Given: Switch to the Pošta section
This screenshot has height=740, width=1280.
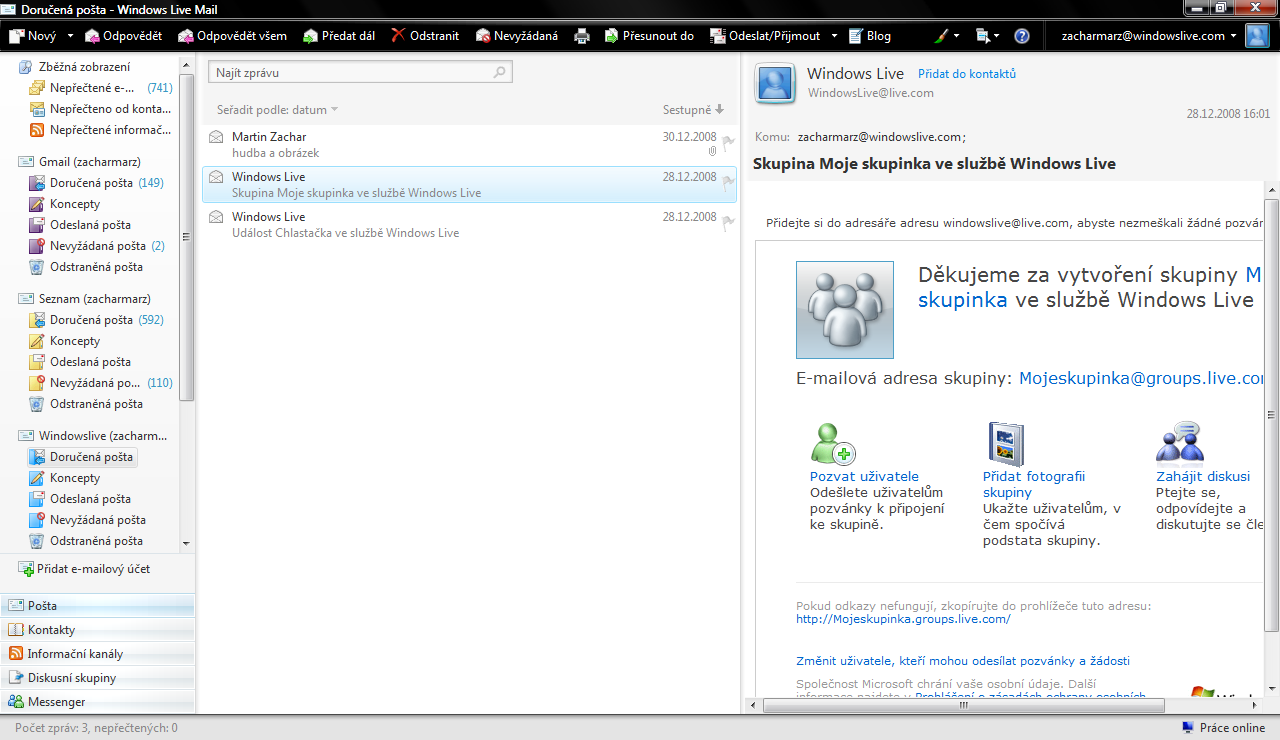Looking at the screenshot, I should point(97,606).
